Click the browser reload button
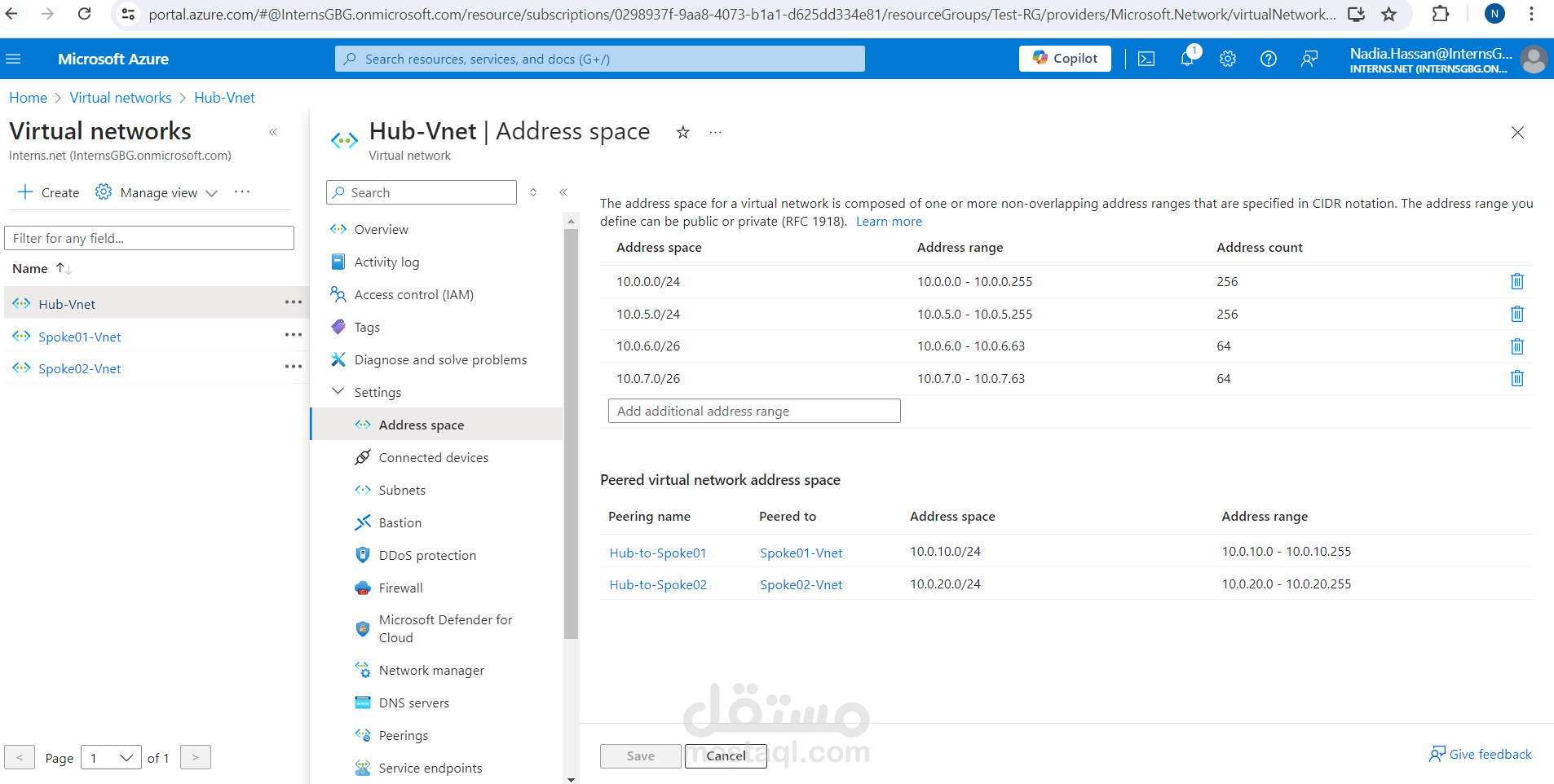 point(84,14)
